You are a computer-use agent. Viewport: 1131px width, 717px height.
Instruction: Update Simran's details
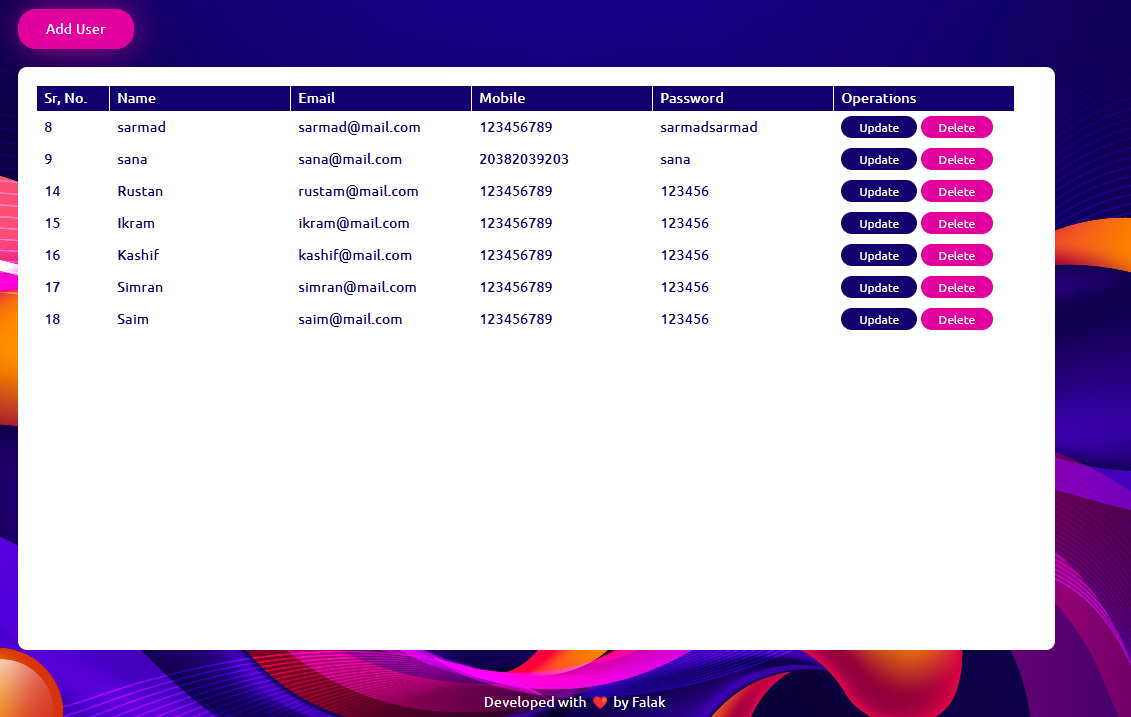coord(878,288)
